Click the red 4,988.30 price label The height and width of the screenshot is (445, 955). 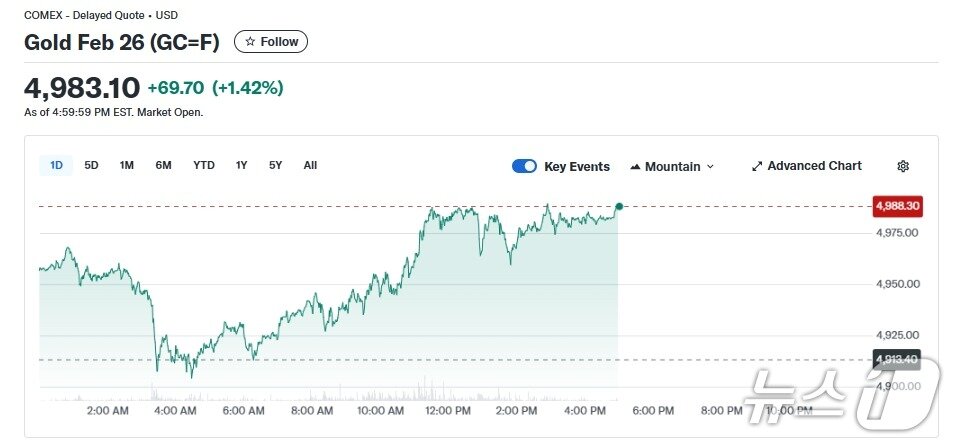click(x=897, y=206)
